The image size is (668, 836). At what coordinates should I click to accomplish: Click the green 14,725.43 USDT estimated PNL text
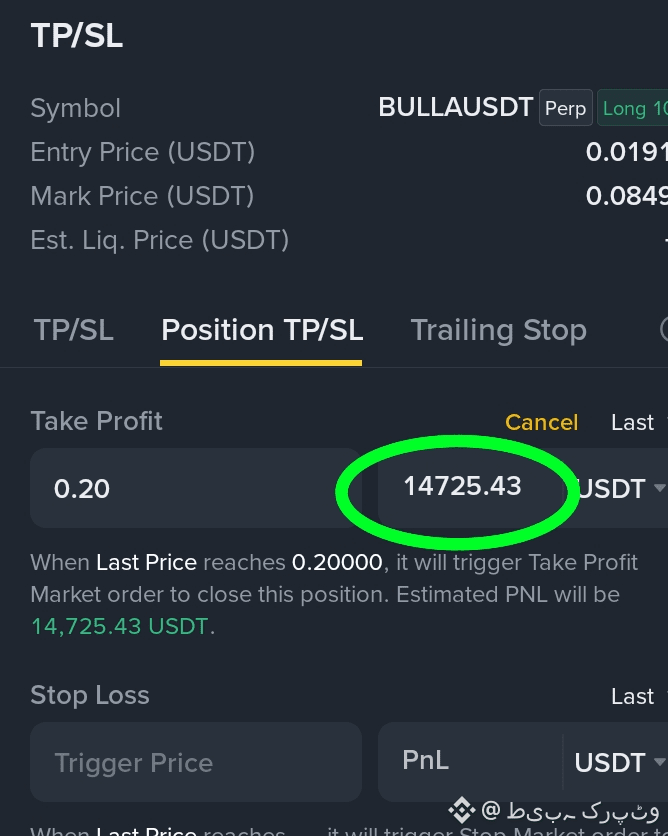point(119,626)
